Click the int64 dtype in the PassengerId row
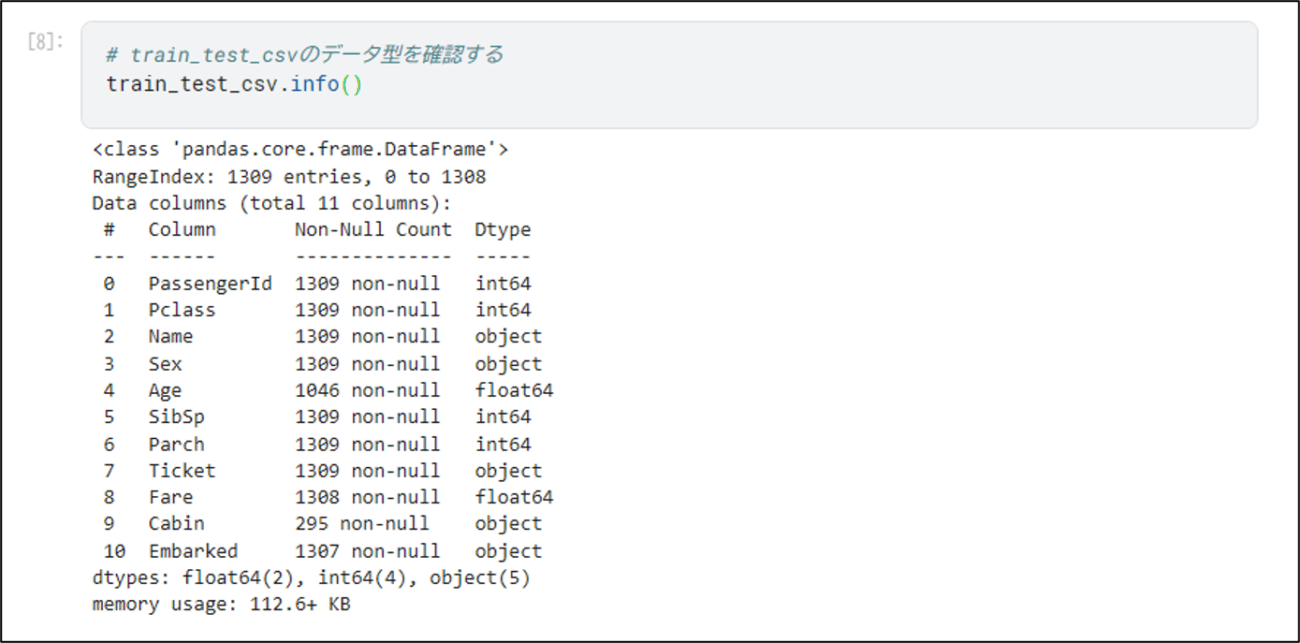 (x=503, y=284)
